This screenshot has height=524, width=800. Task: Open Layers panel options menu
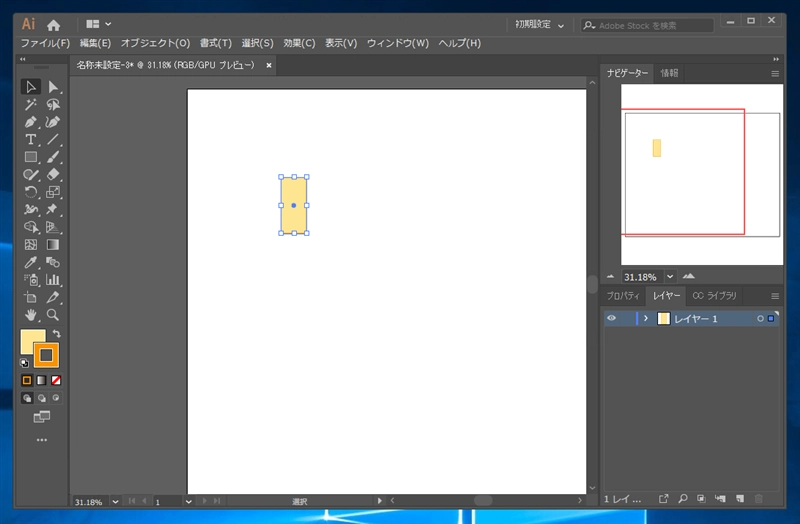[775, 296]
